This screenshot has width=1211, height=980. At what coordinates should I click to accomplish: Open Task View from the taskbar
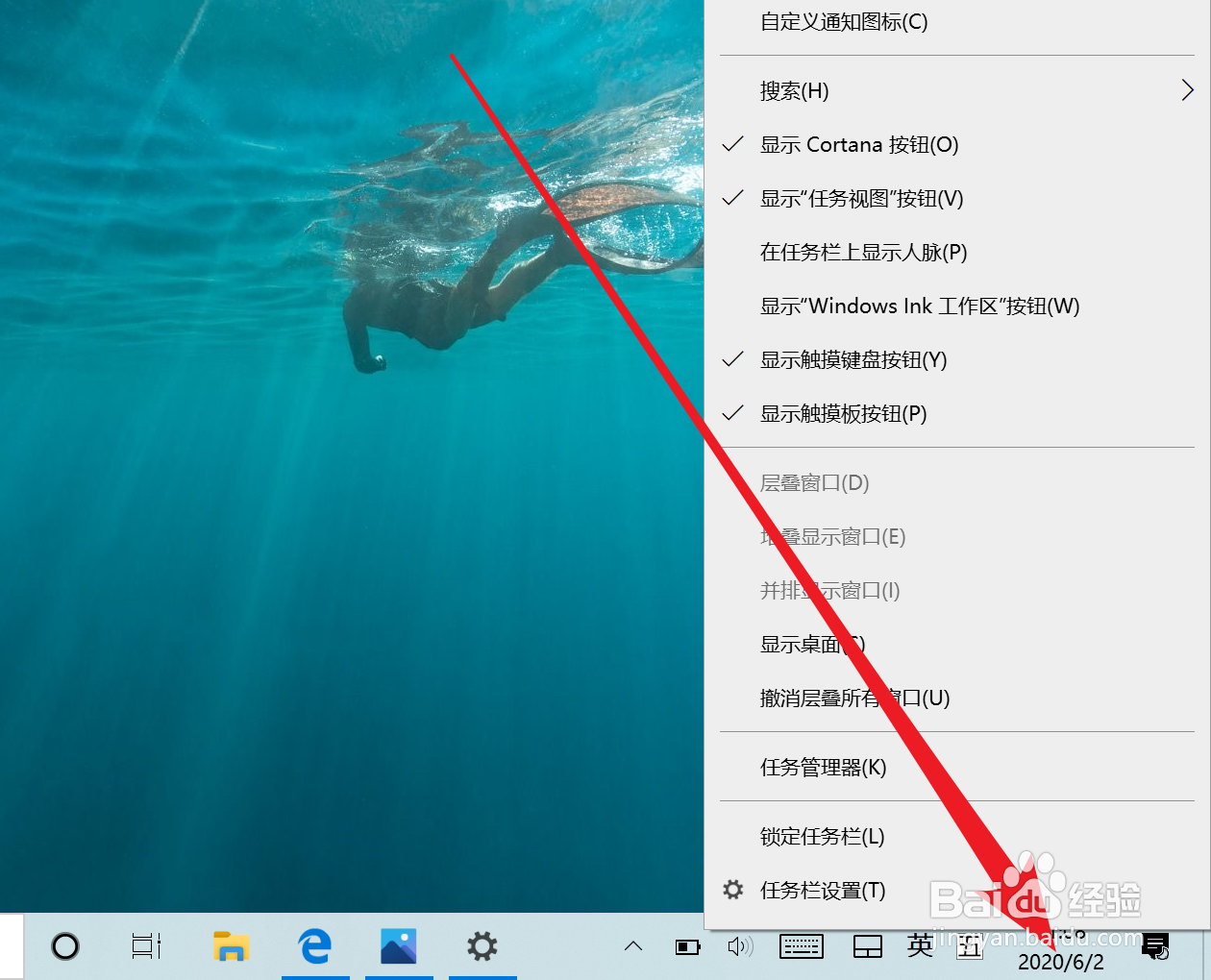145,946
